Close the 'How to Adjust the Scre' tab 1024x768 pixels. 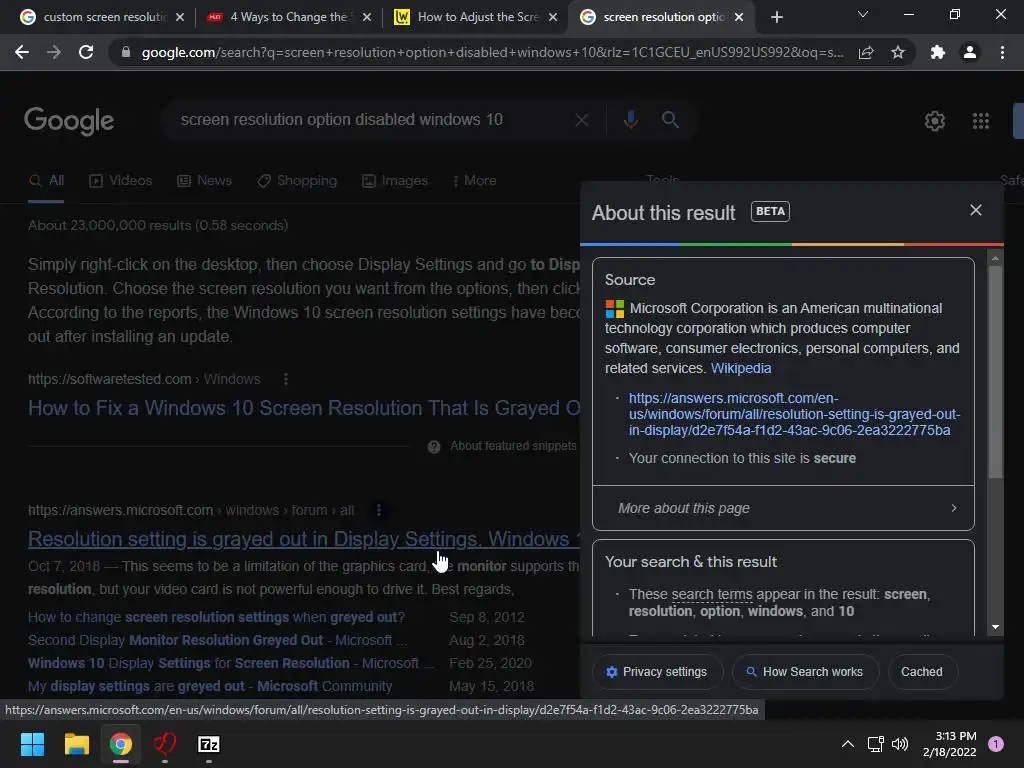[x=553, y=17]
